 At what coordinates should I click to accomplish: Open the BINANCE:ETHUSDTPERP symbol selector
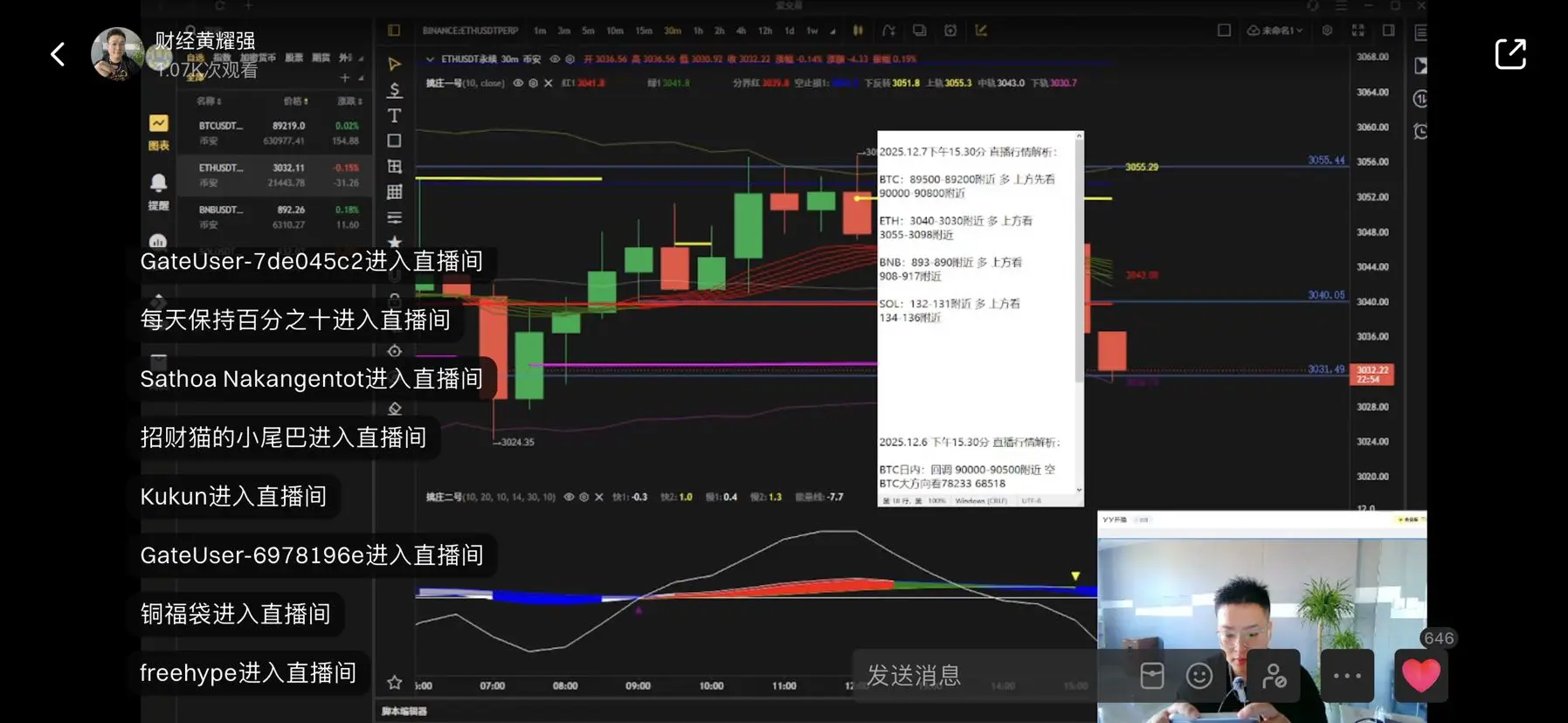[470, 31]
